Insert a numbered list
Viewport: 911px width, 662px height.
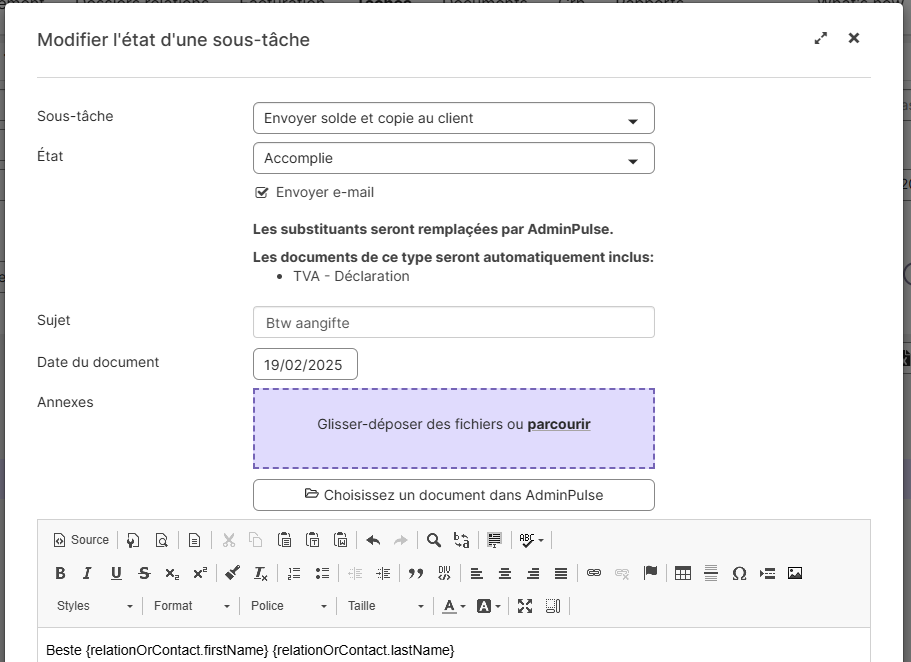[x=294, y=574]
